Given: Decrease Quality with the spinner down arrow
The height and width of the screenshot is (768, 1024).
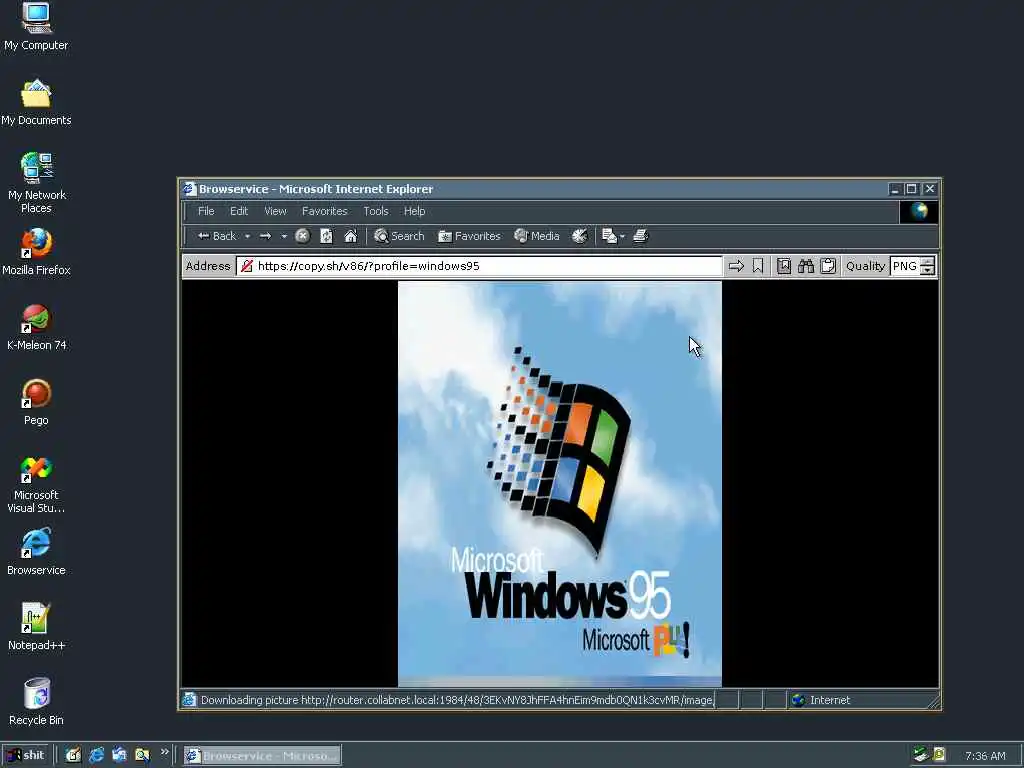Looking at the screenshot, I should click(x=928, y=270).
